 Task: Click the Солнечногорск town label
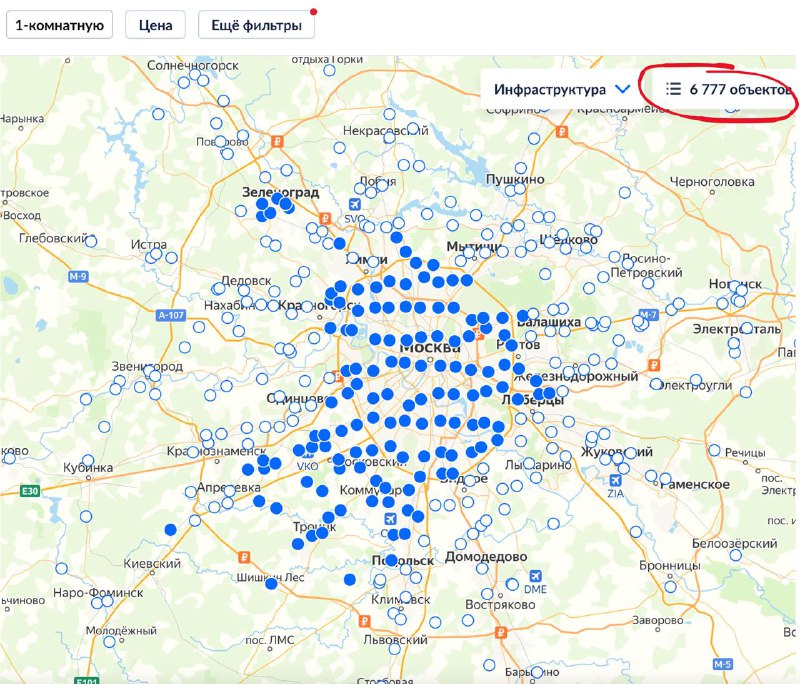(x=193, y=65)
